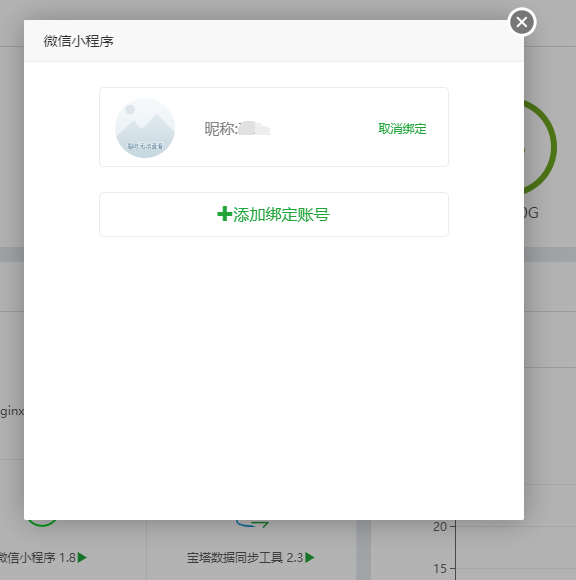This screenshot has height=580, width=576.
Task: Click the 15 axis label on the background chart
Action: click(x=440, y=568)
